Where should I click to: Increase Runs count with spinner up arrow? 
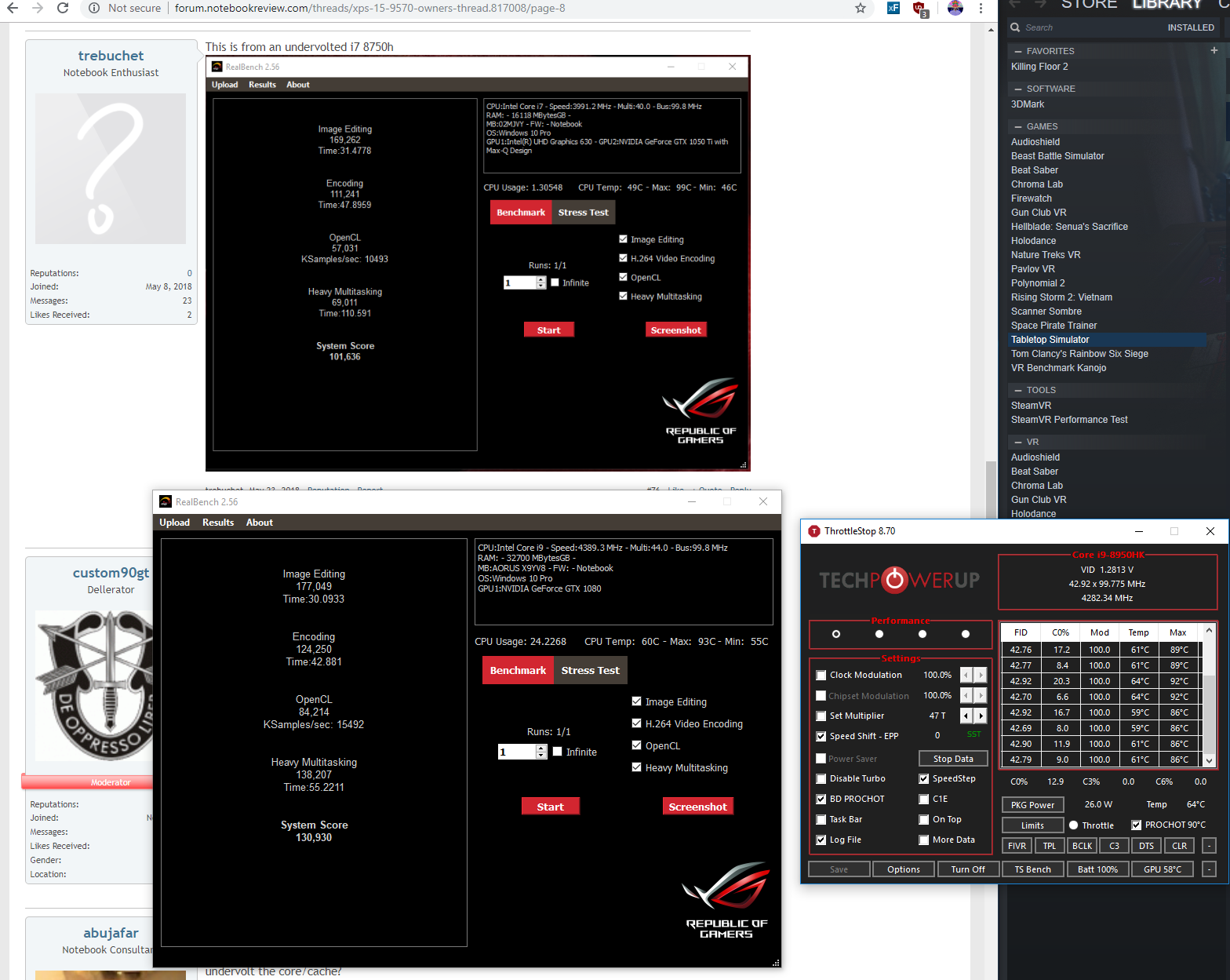pos(541,749)
